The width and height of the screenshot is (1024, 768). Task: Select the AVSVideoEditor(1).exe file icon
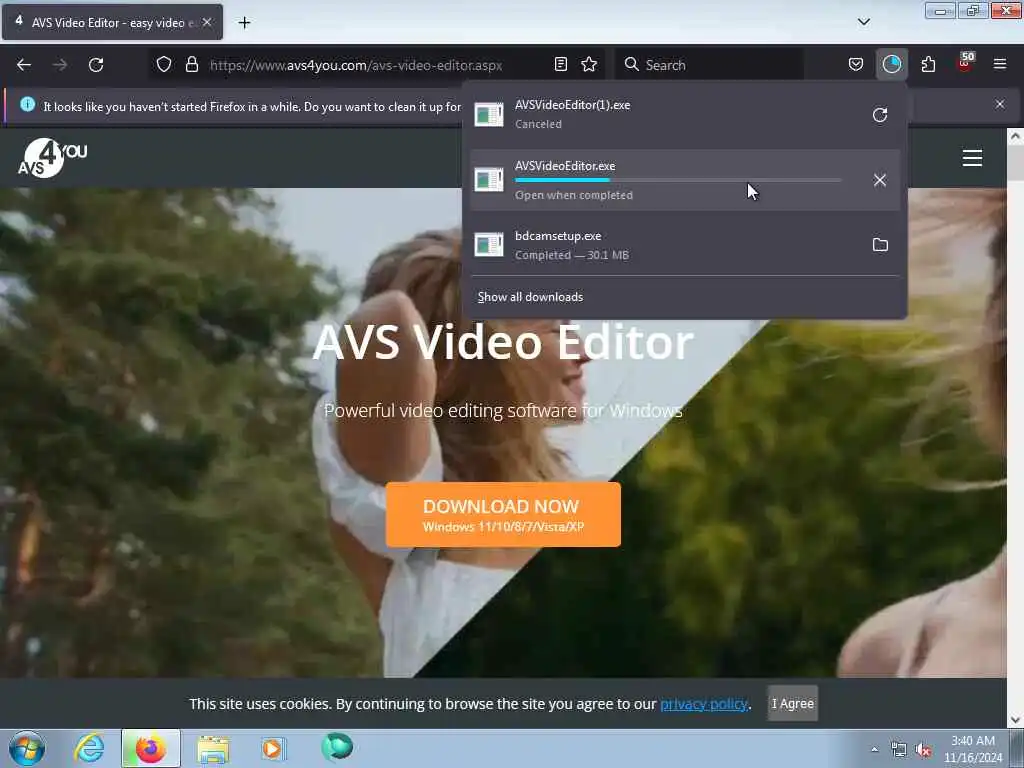click(488, 114)
